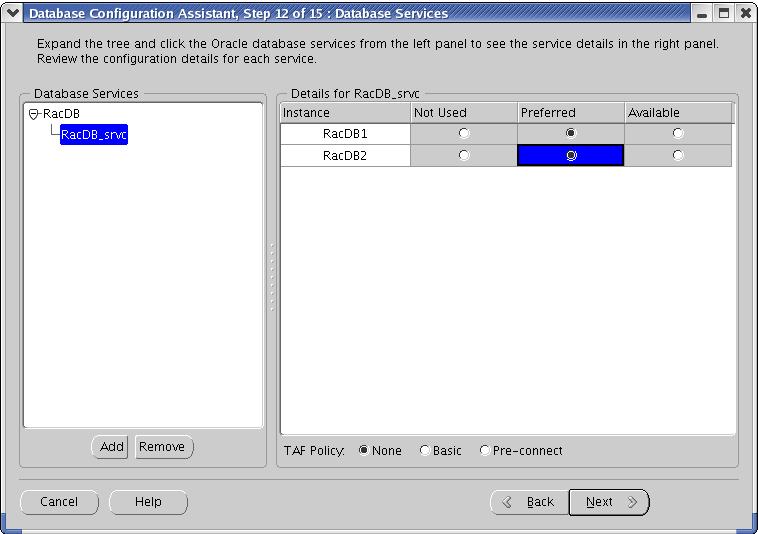Set RacDB2 to Not Used
Screen dimensions: 758x534
pyautogui.click(x=463, y=155)
